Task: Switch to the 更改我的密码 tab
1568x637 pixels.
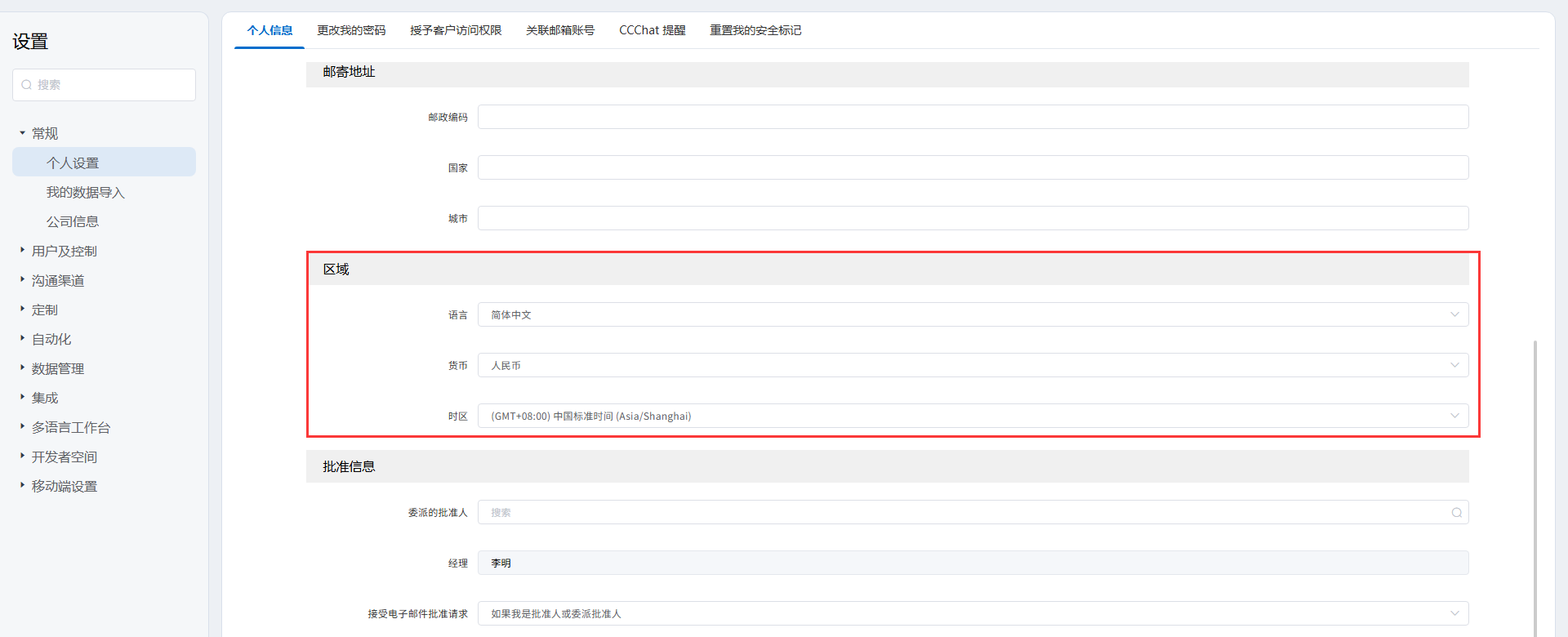Action: tap(351, 30)
